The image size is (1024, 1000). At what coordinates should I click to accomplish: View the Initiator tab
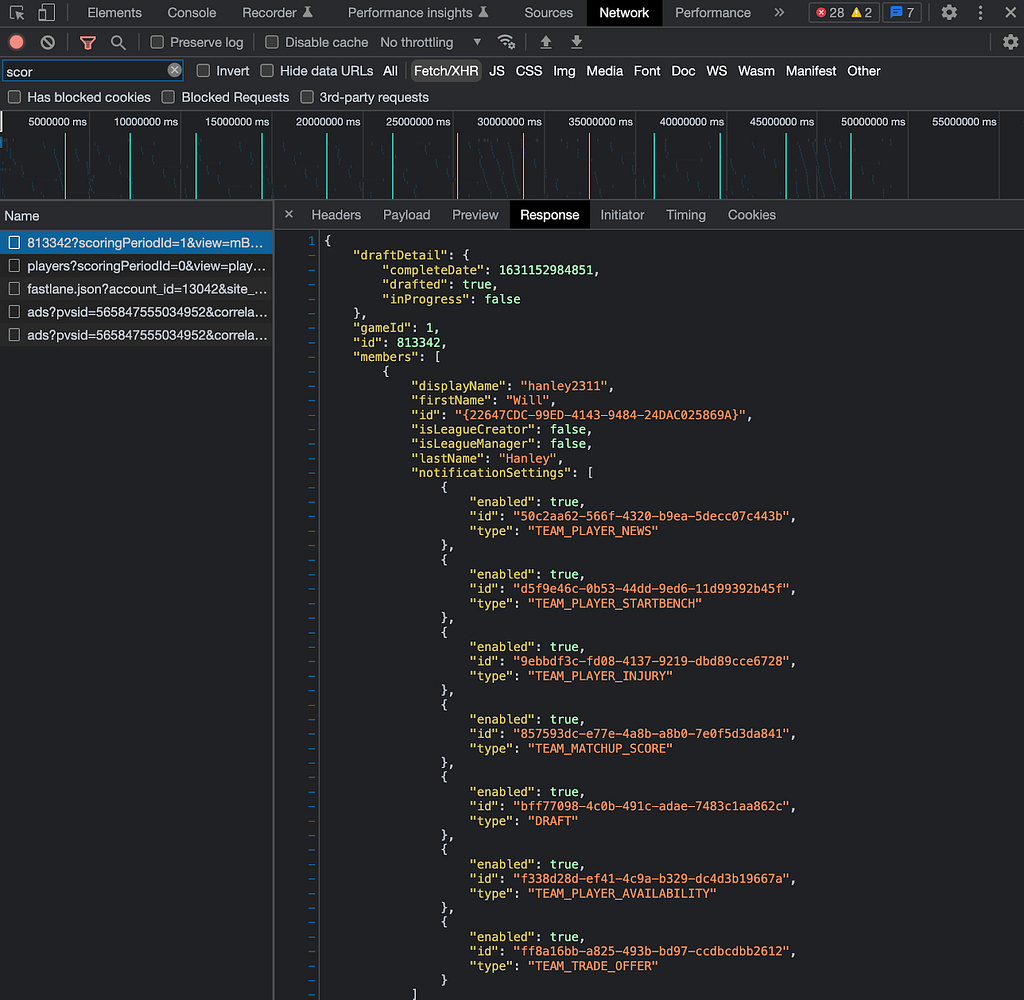point(622,215)
